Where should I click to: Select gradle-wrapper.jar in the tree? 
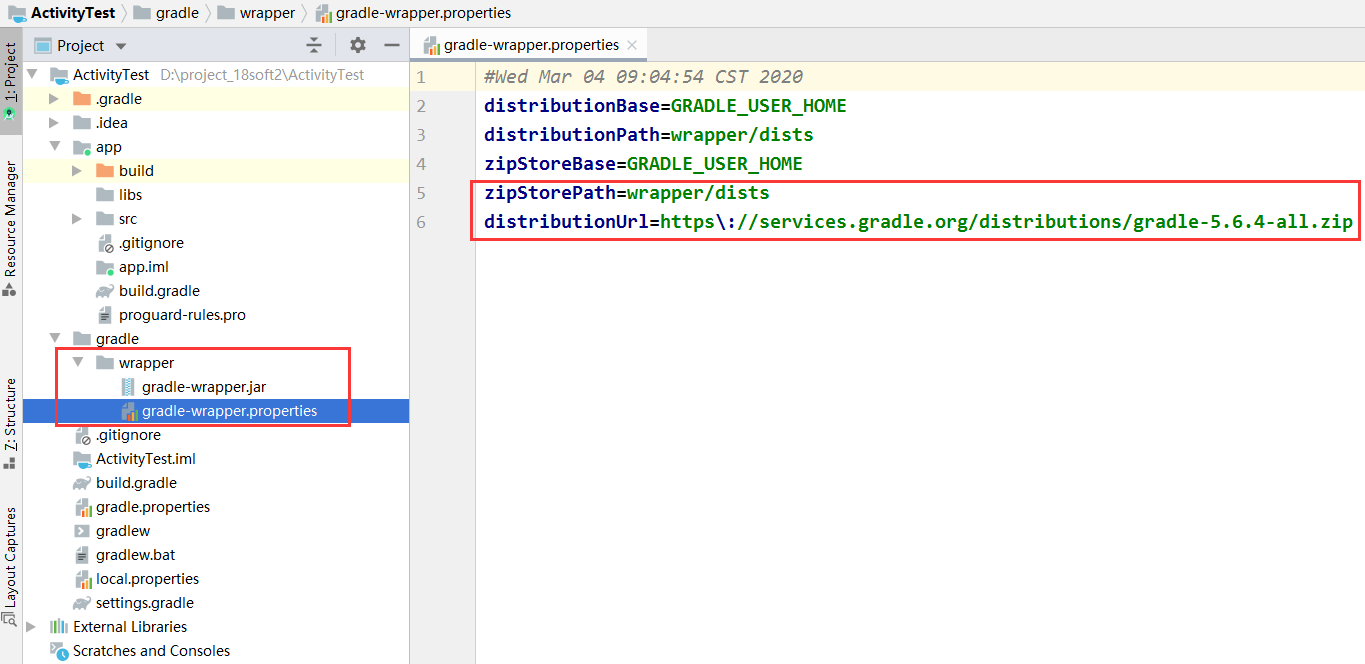216,387
